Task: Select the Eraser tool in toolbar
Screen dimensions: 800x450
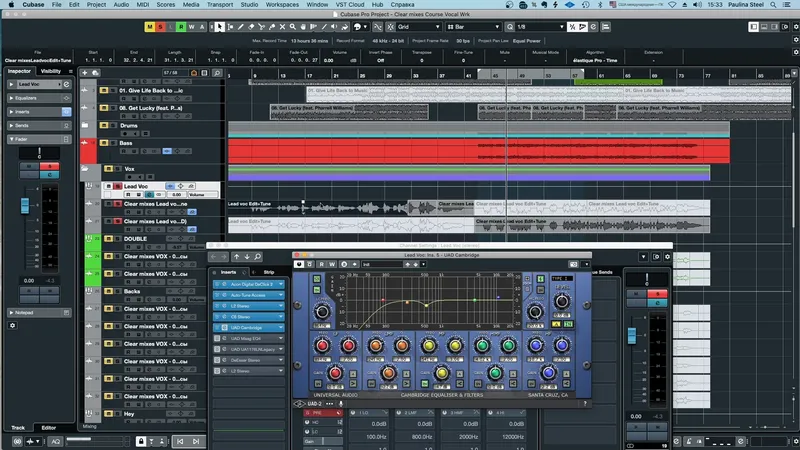Action: [x=251, y=27]
